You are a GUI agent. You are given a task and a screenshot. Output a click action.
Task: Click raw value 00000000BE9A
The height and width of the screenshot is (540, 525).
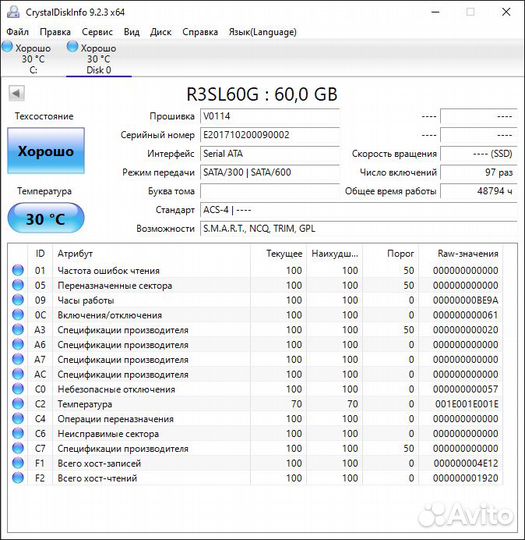465,300
